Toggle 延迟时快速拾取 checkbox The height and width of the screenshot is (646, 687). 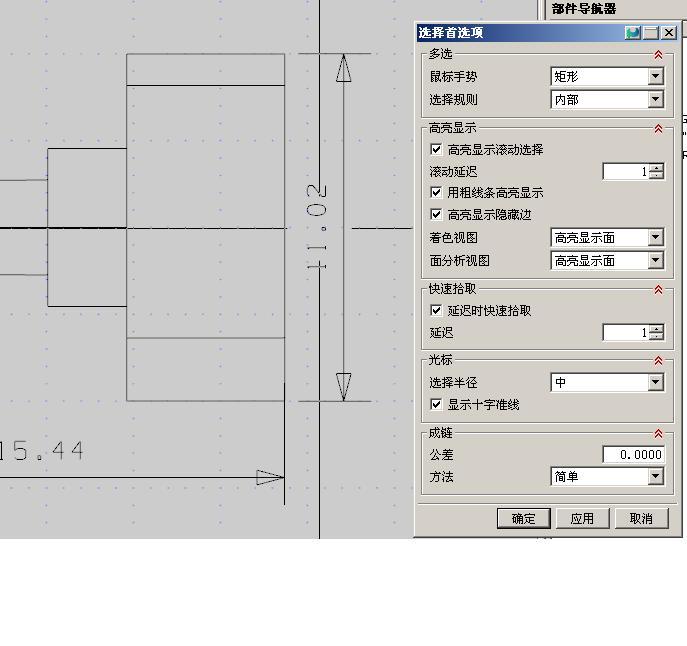(x=436, y=310)
